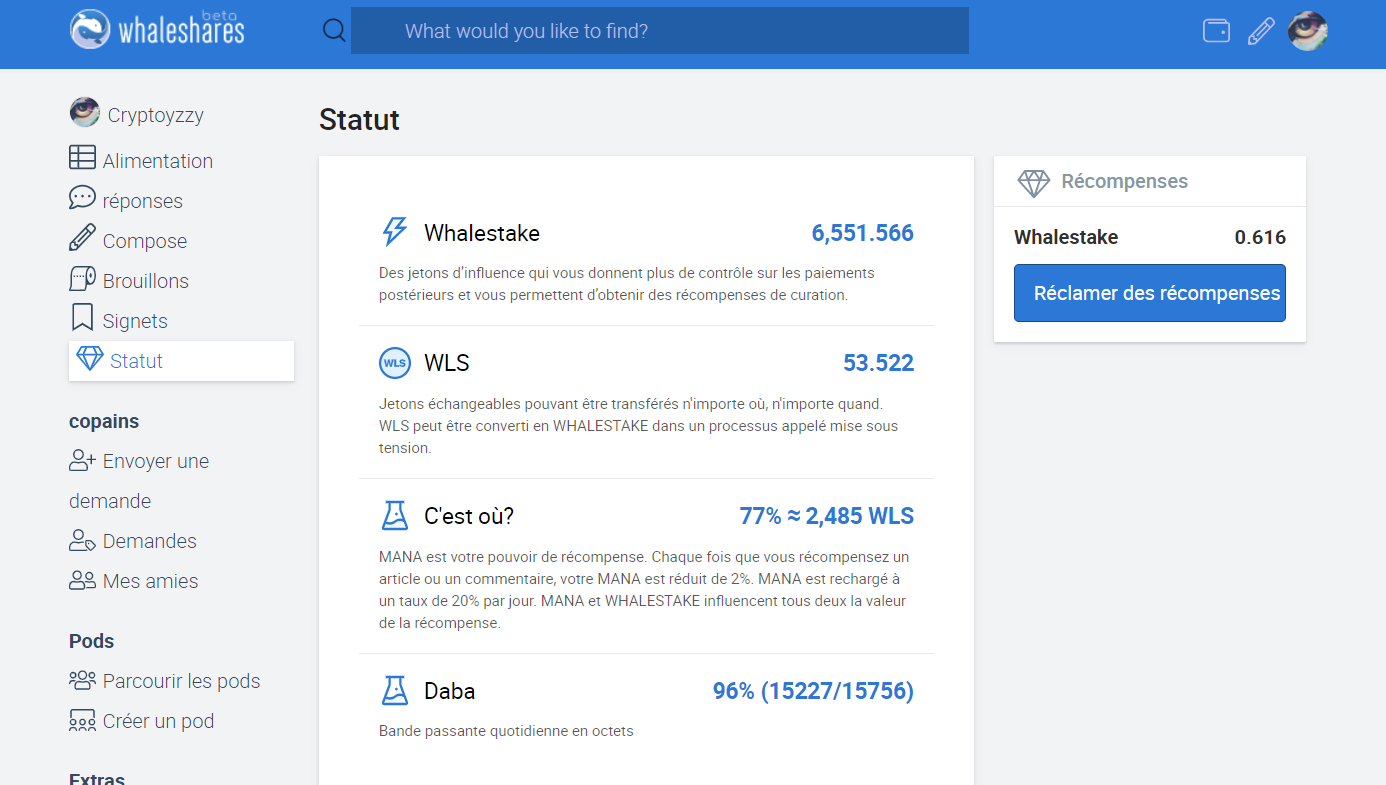Click the value 77% ≈ 2,485 WLS
1386x785 pixels.
[x=827, y=516]
